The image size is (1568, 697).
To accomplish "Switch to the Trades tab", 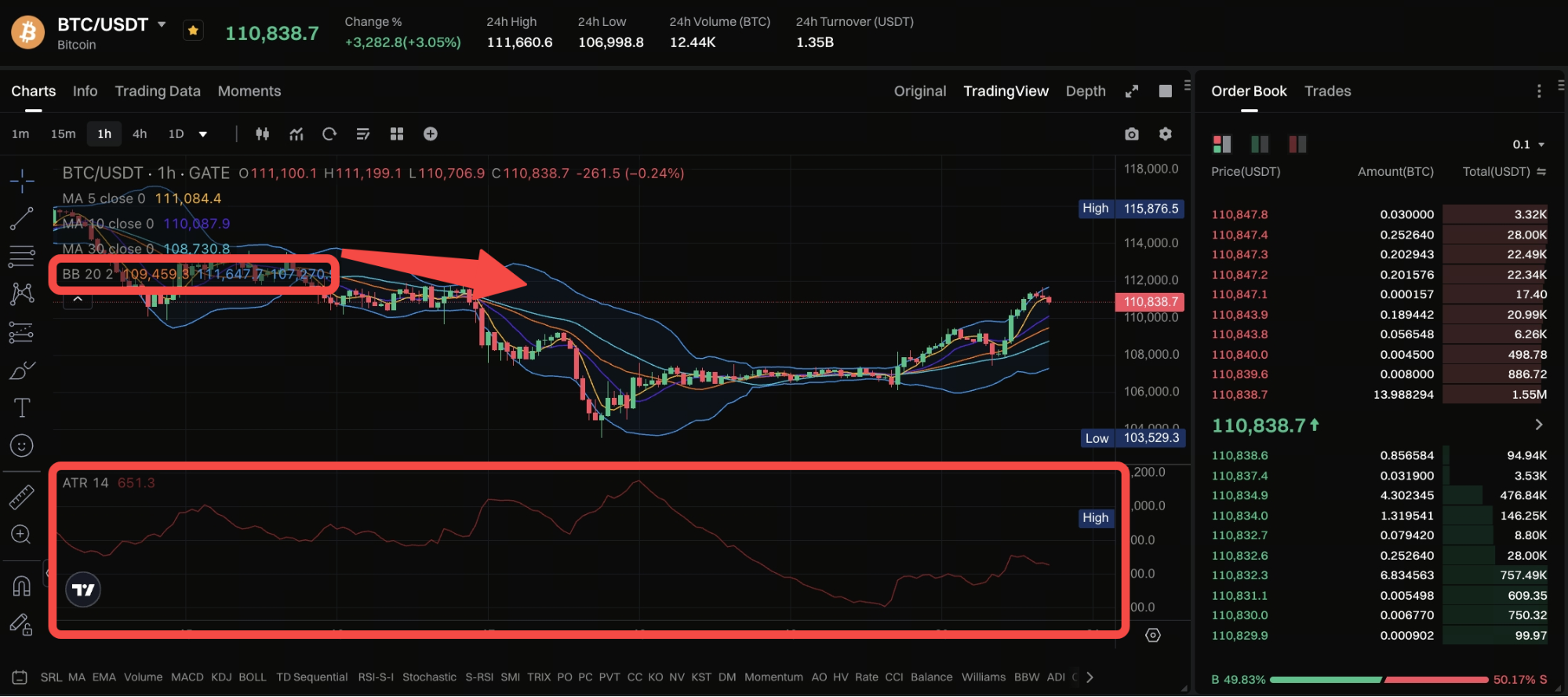I will (1327, 91).
